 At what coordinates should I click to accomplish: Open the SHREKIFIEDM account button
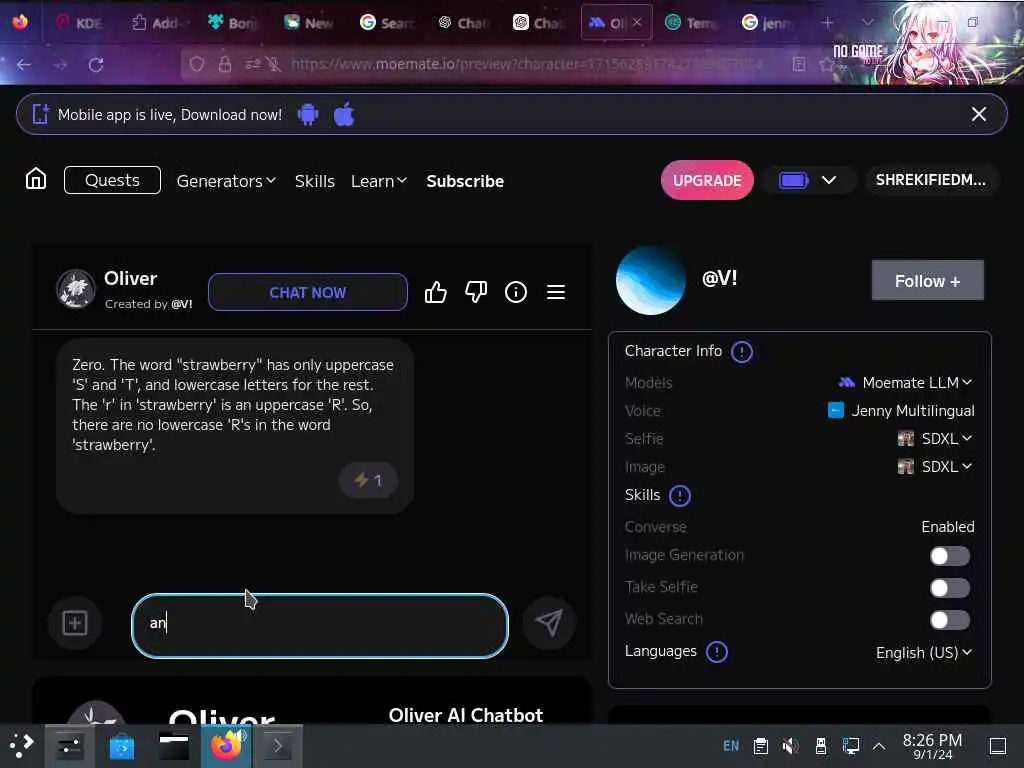(931, 180)
